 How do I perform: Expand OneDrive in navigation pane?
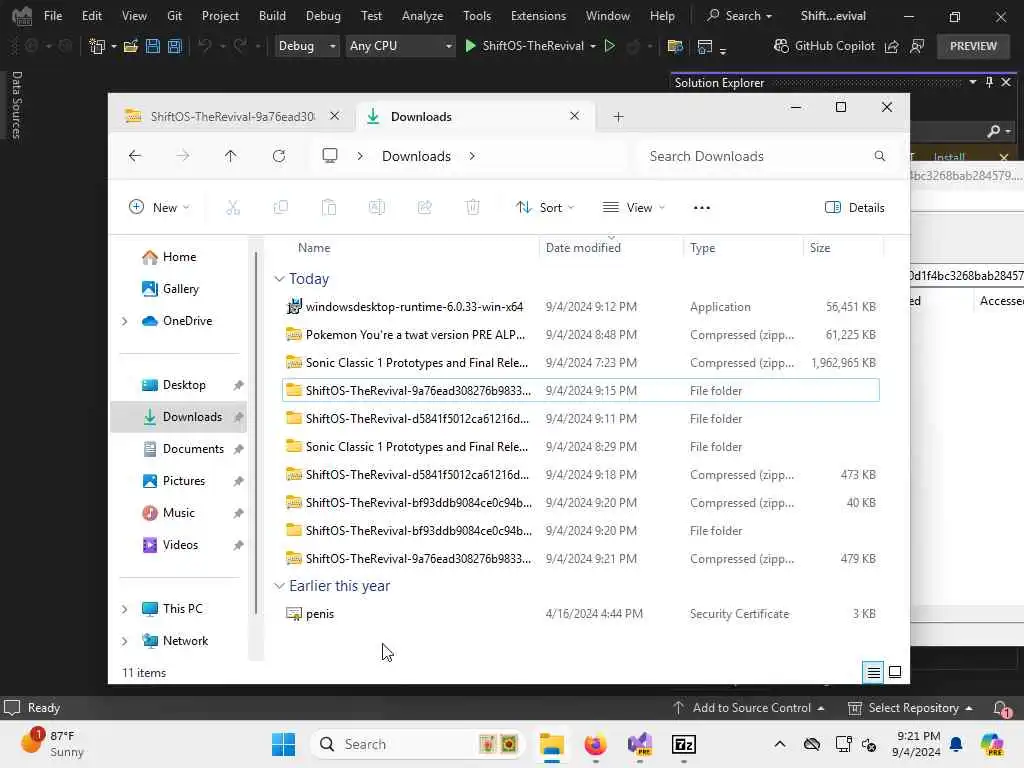tap(125, 321)
